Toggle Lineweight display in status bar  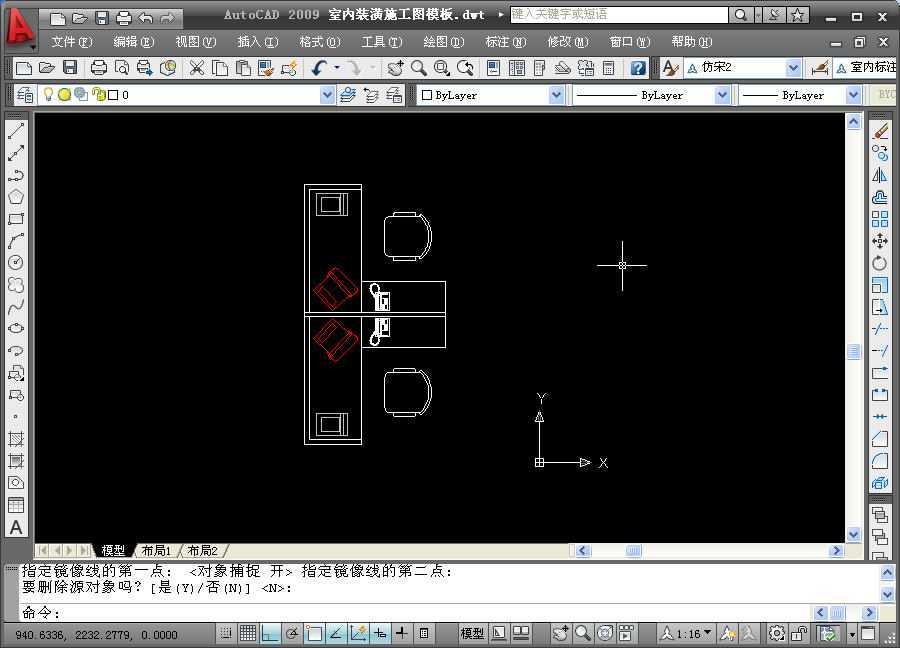tap(402, 633)
